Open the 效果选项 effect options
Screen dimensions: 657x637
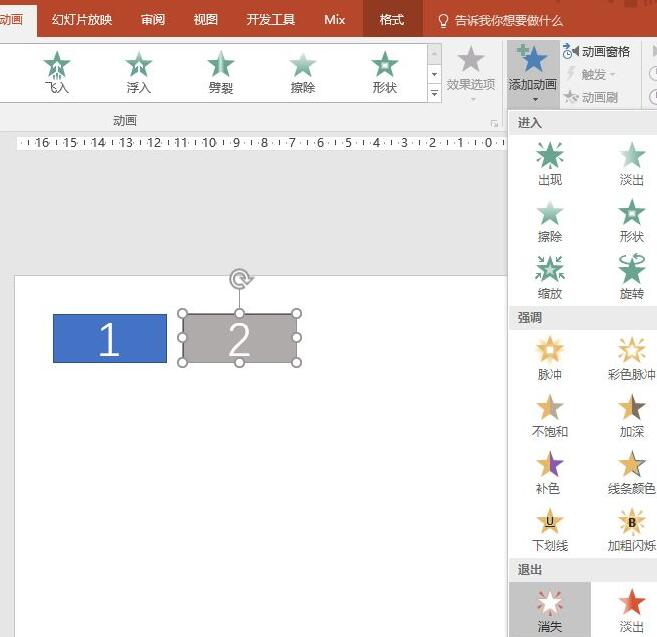[471, 74]
